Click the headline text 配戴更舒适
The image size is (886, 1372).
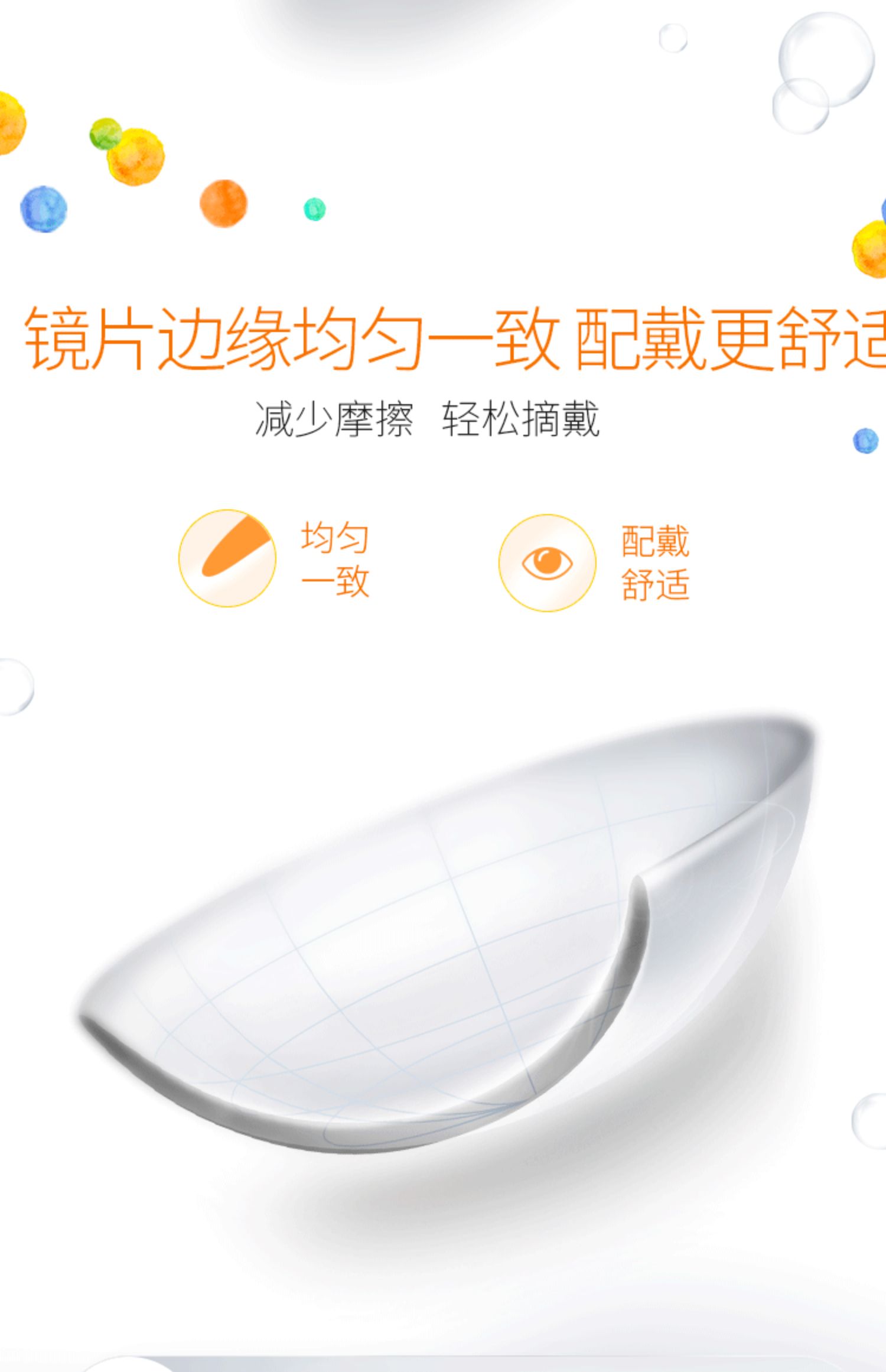(x=730, y=339)
